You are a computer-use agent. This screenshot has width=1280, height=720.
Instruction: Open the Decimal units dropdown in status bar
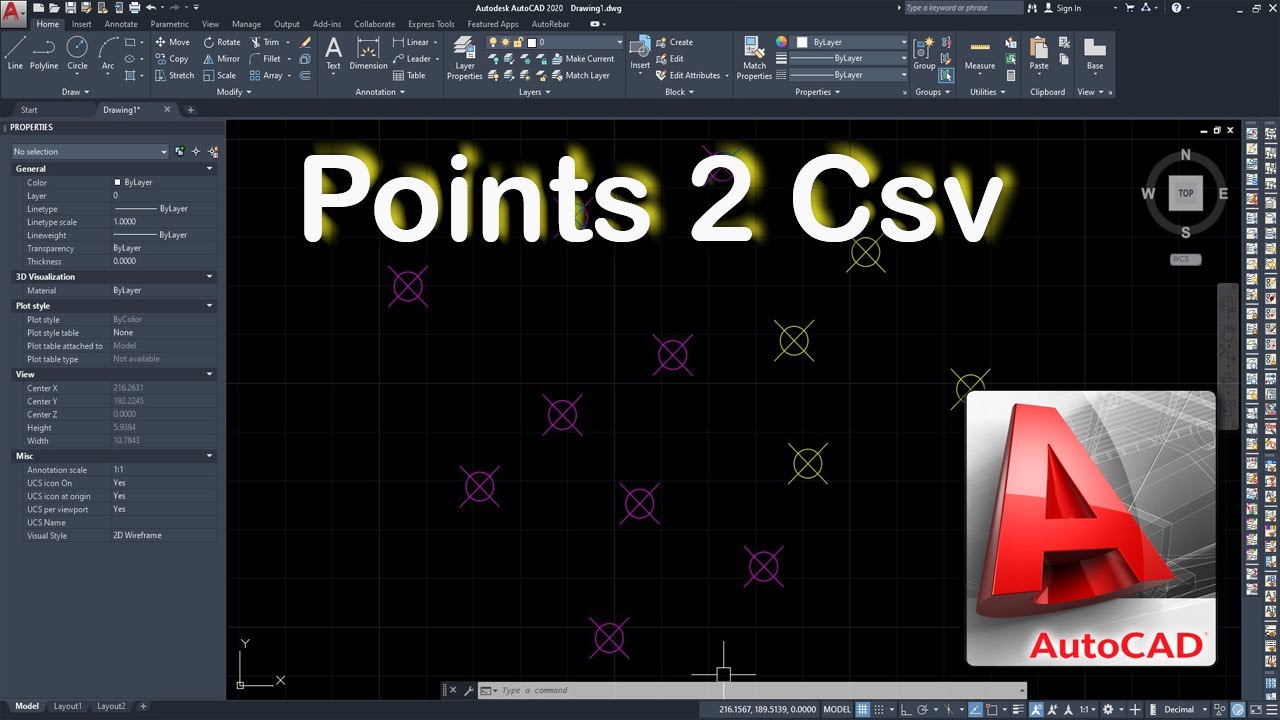click(1186, 709)
